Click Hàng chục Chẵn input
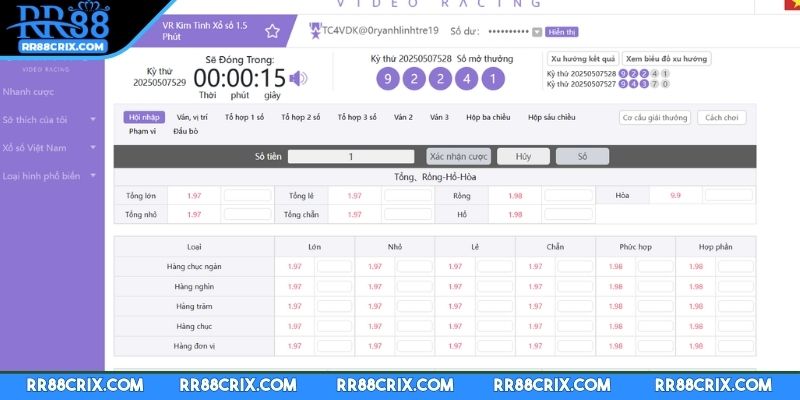The height and width of the screenshot is (400, 800). click(x=575, y=327)
